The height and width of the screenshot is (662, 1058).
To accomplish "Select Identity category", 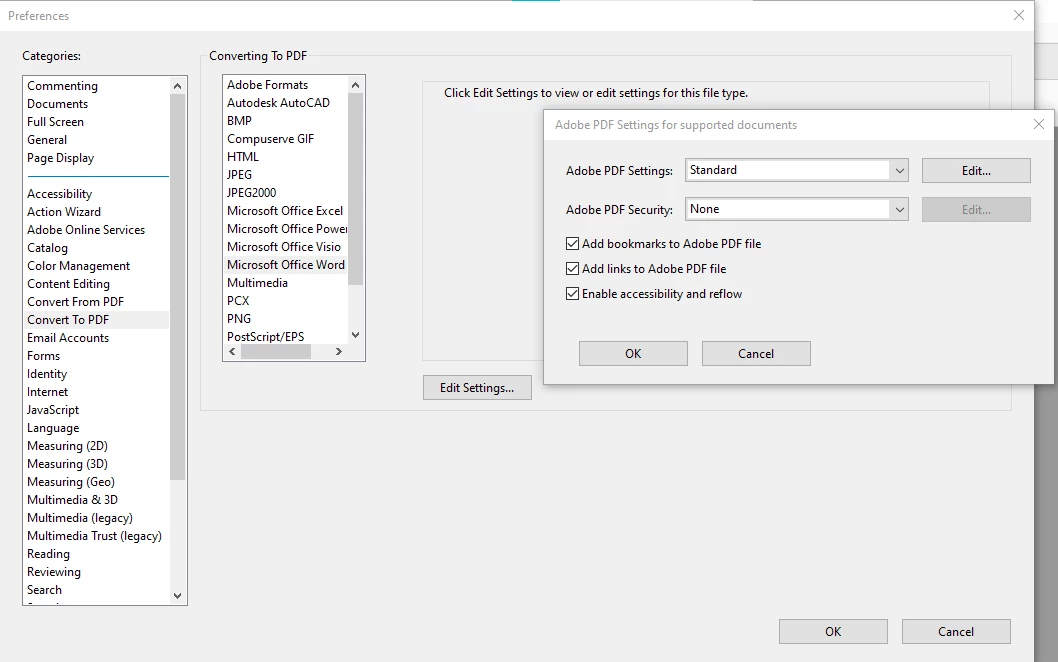I will point(47,374).
